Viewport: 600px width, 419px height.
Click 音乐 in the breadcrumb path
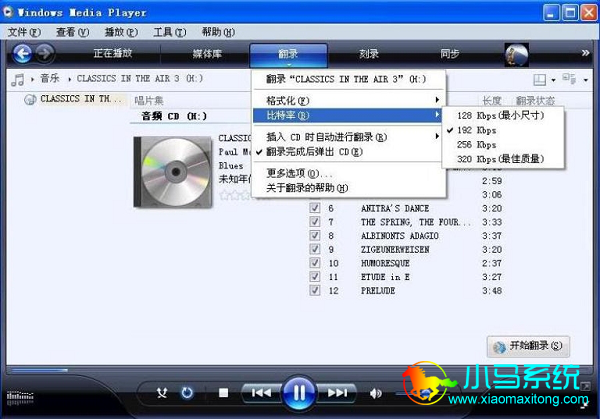click(x=50, y=78)
